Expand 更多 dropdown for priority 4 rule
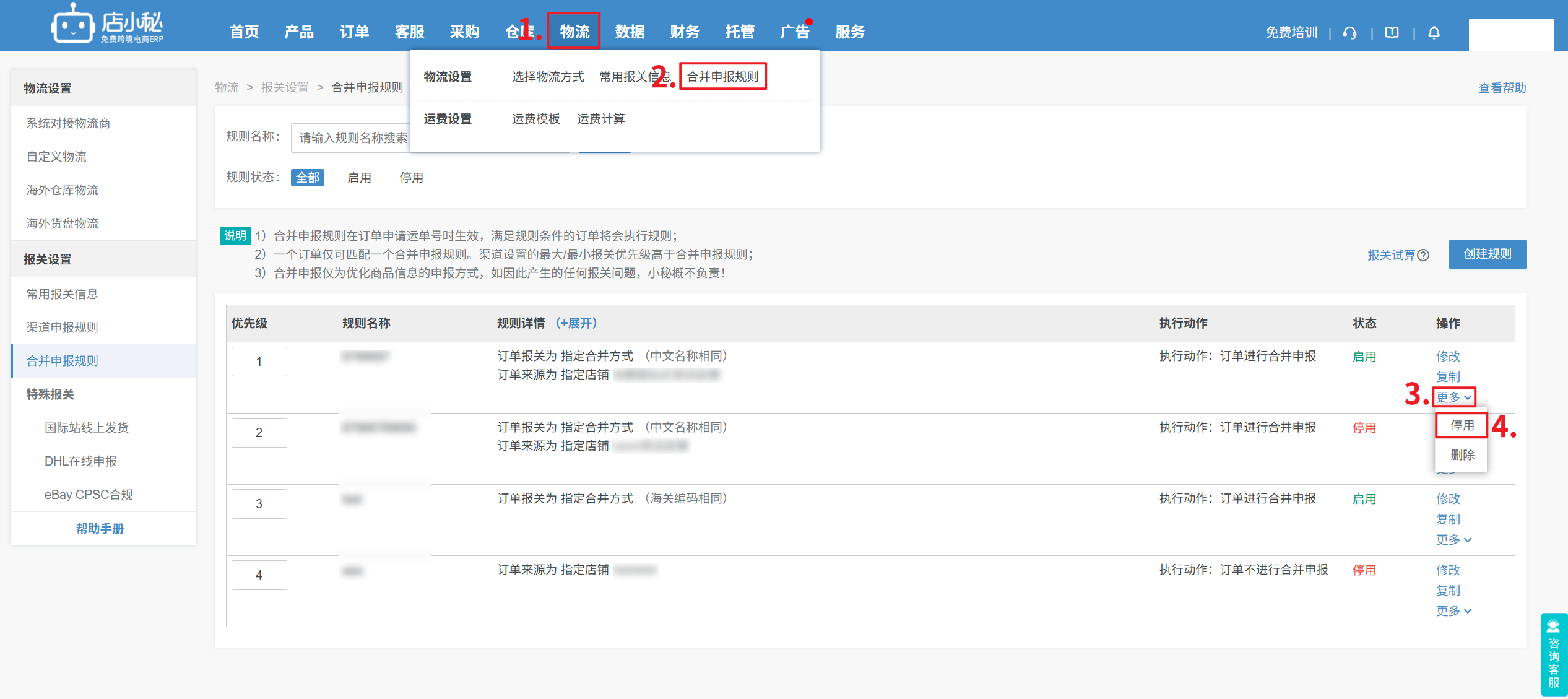1568x699 pixels. [1454, 611]
